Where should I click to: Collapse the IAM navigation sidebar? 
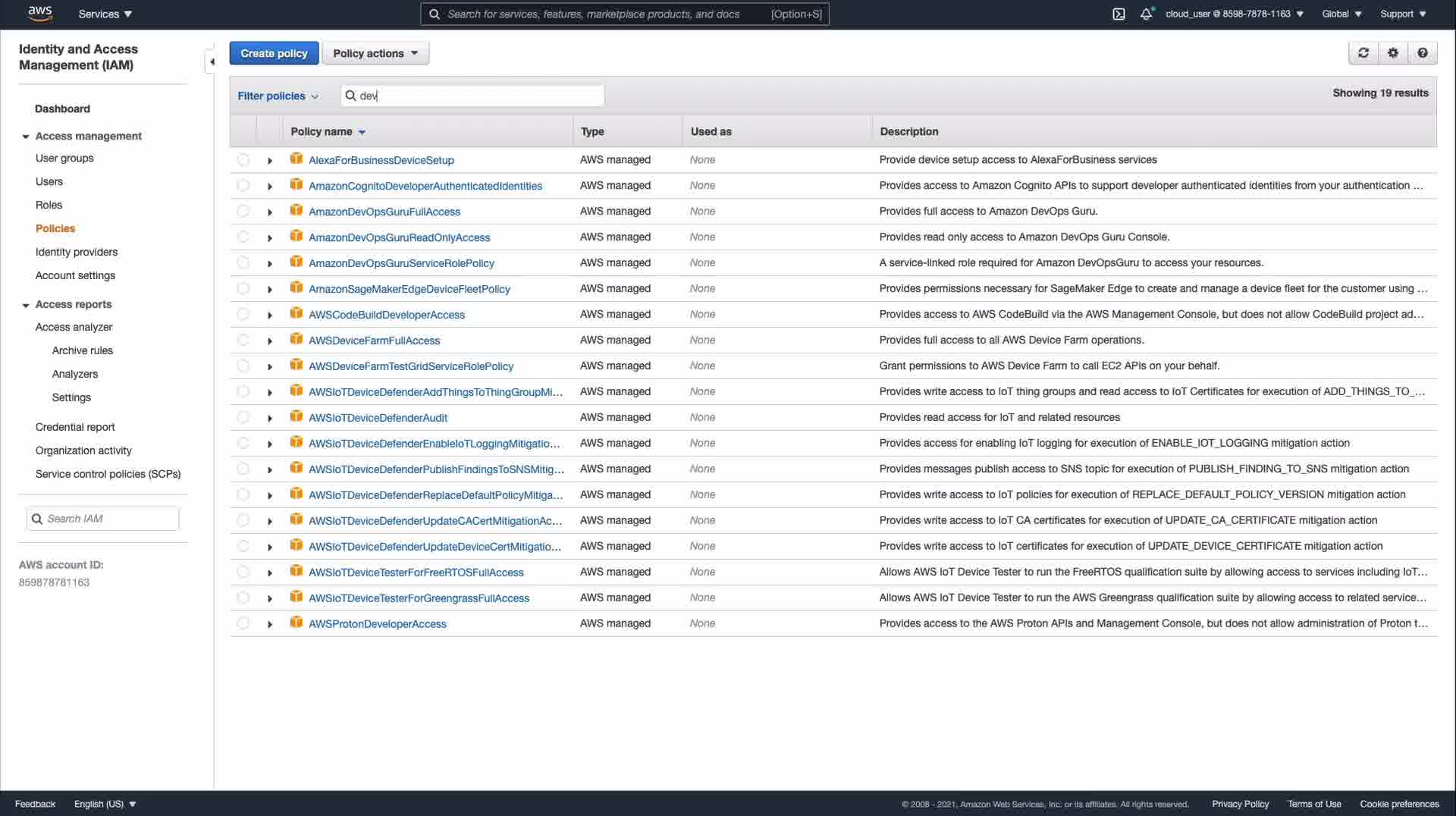[x=212, y=61]
